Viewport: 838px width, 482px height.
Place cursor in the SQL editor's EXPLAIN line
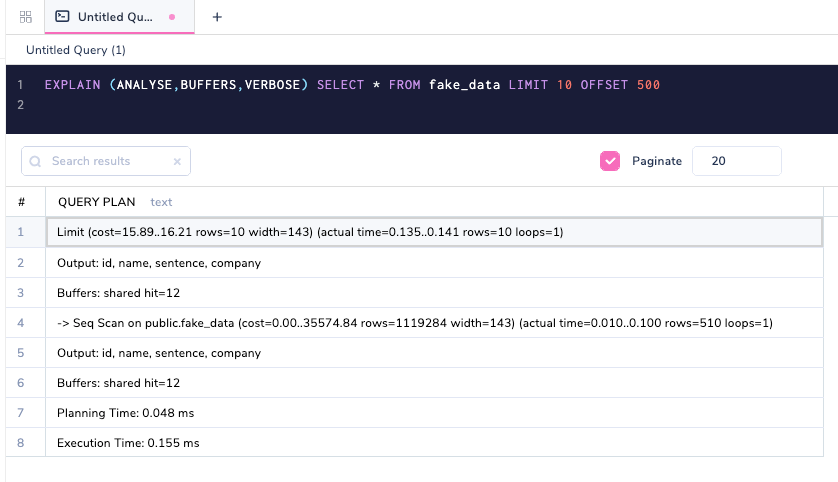point(352,85)
